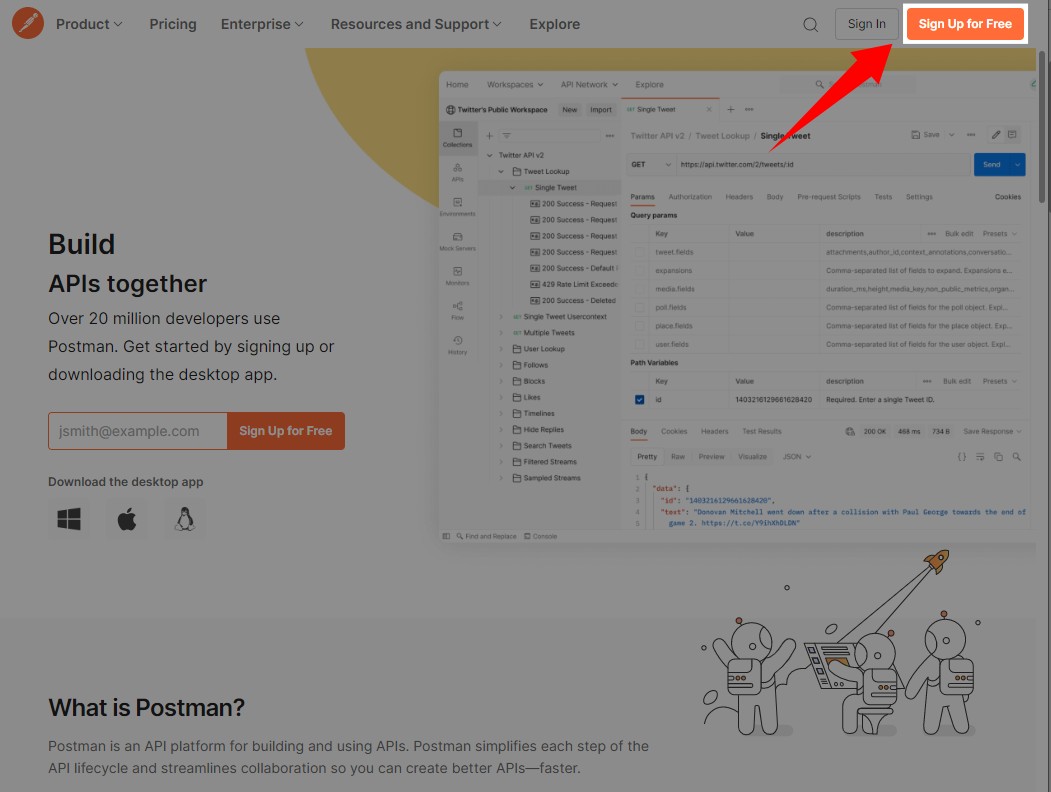Viewport: 1051px width, 792px height.
Task: Select the Visualize response view
Action: pos(752,457)
